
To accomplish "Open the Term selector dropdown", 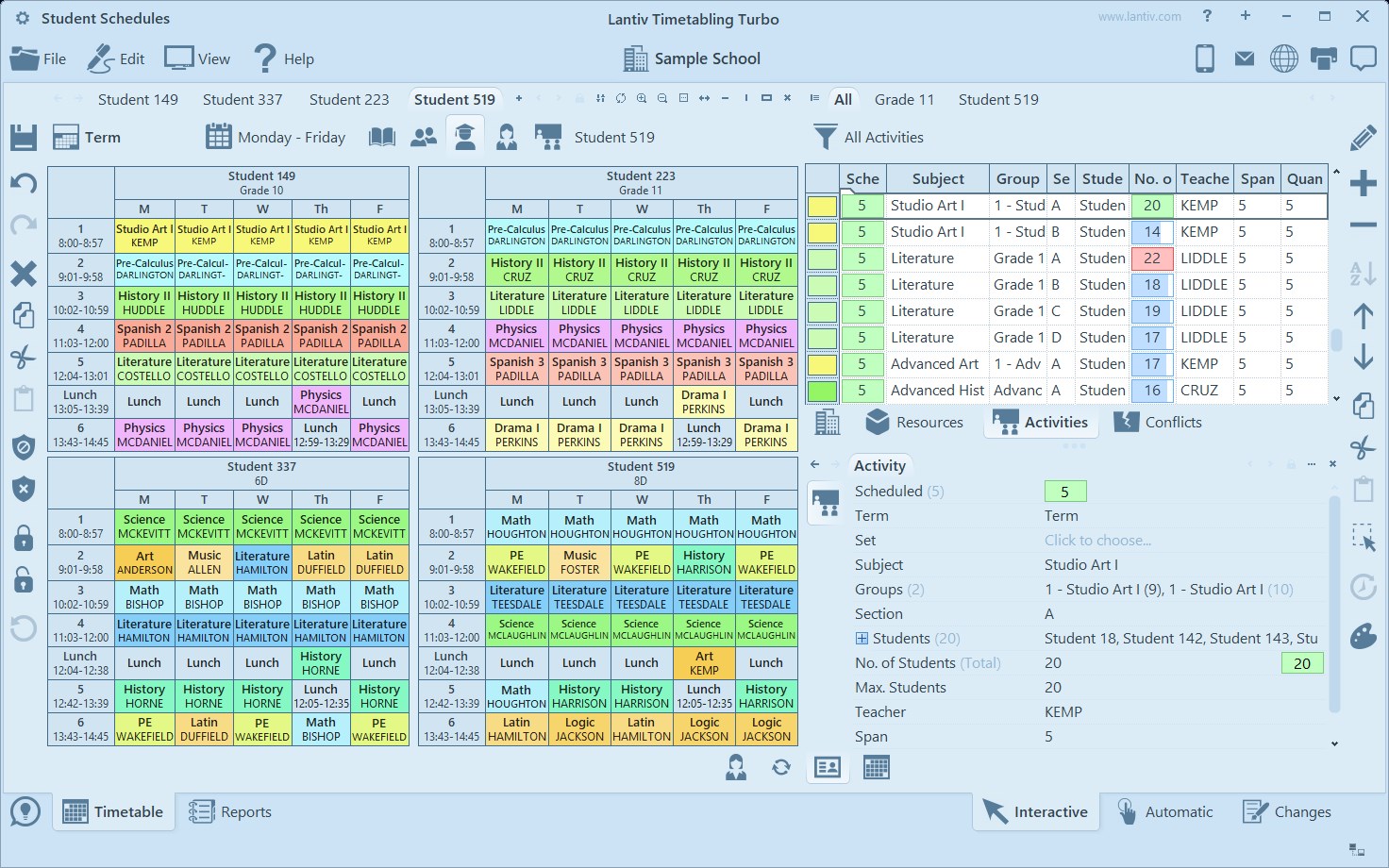I will (87, 138).
